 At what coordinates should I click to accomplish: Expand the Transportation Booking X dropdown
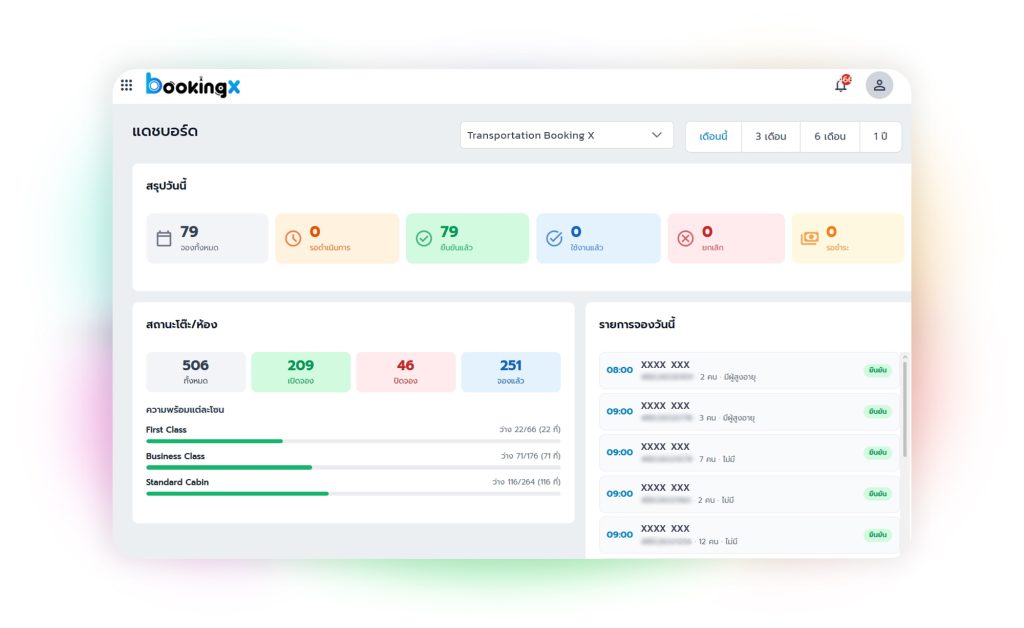click(x=566, y=136)
